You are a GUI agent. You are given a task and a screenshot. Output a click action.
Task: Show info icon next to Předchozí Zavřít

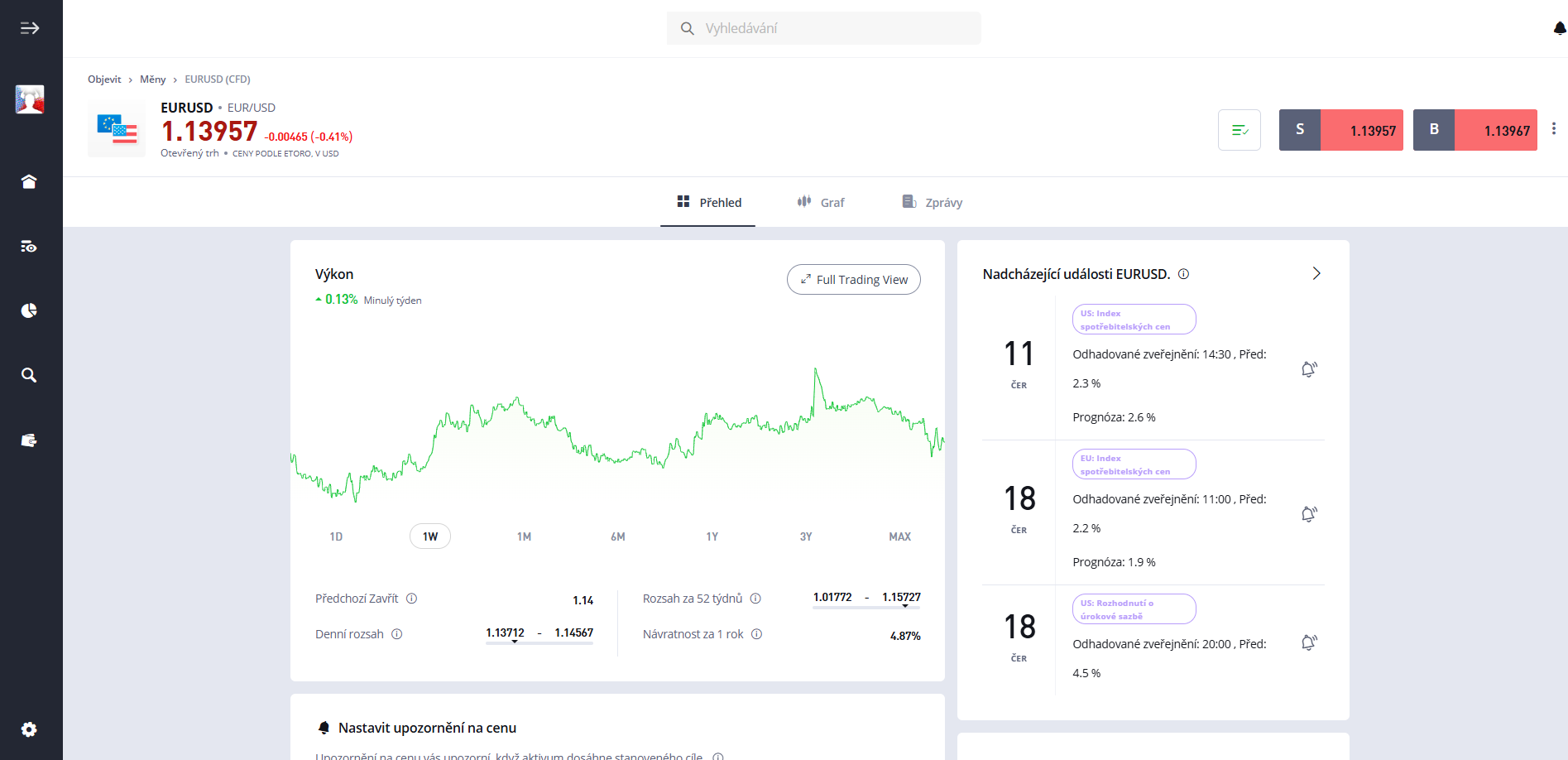(412, 599)
